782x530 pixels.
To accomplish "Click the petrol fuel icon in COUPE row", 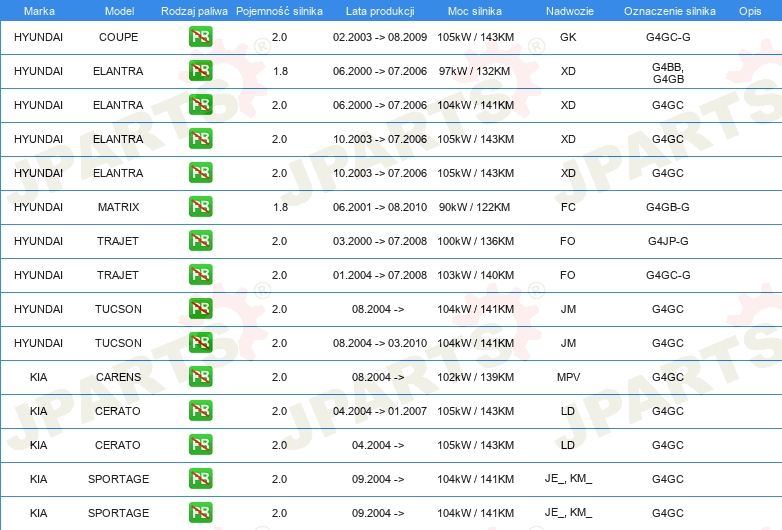I will pos(200,37).
